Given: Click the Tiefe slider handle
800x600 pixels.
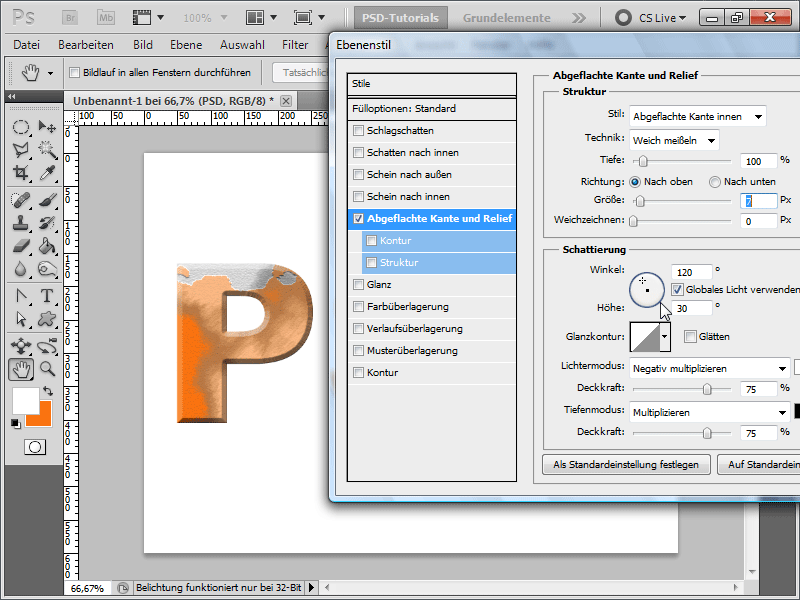Looking at the screenshot, I should tap(643, 162).
